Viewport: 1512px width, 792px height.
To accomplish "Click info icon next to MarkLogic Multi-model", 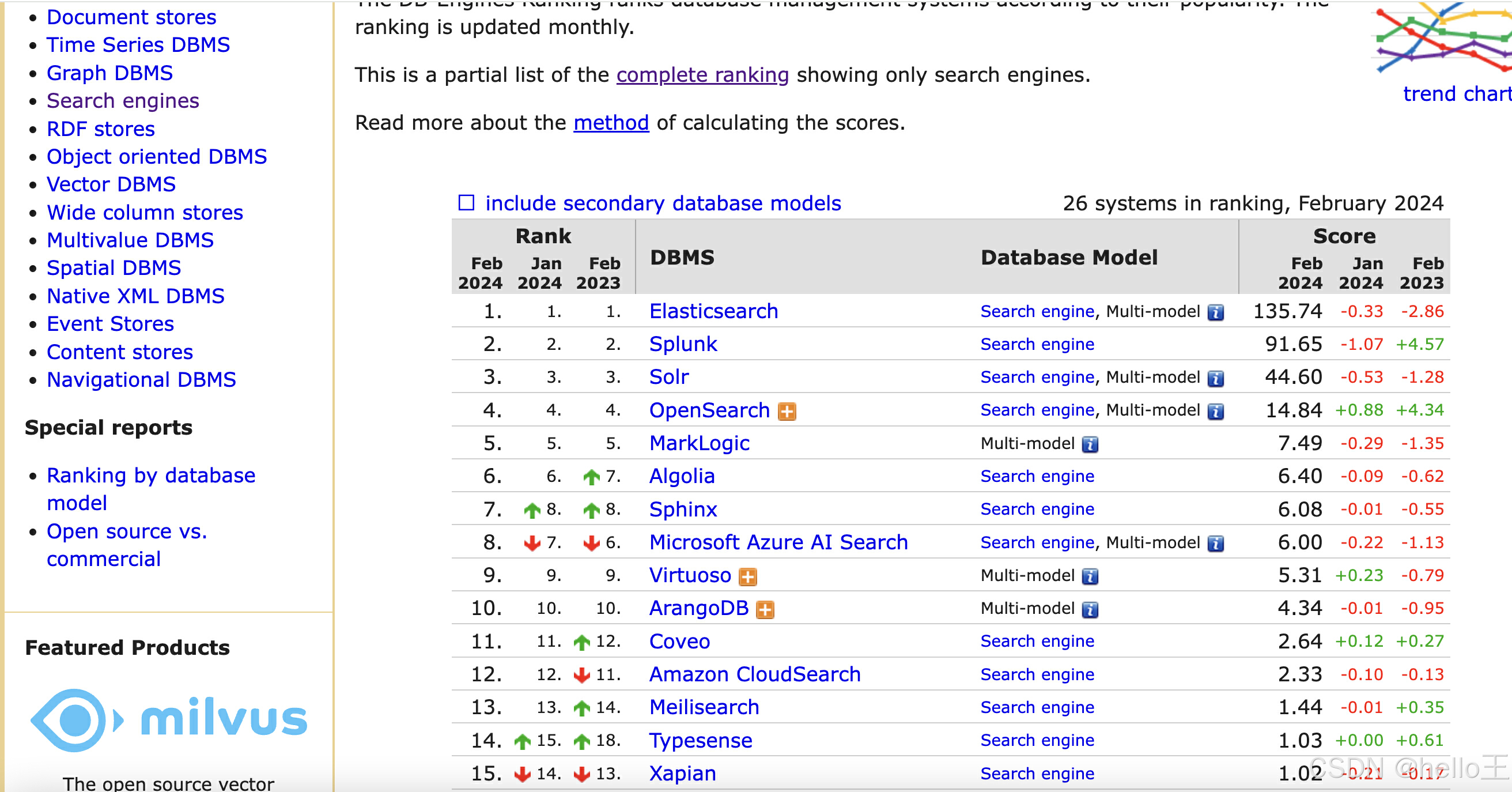I will [1090, 444].
